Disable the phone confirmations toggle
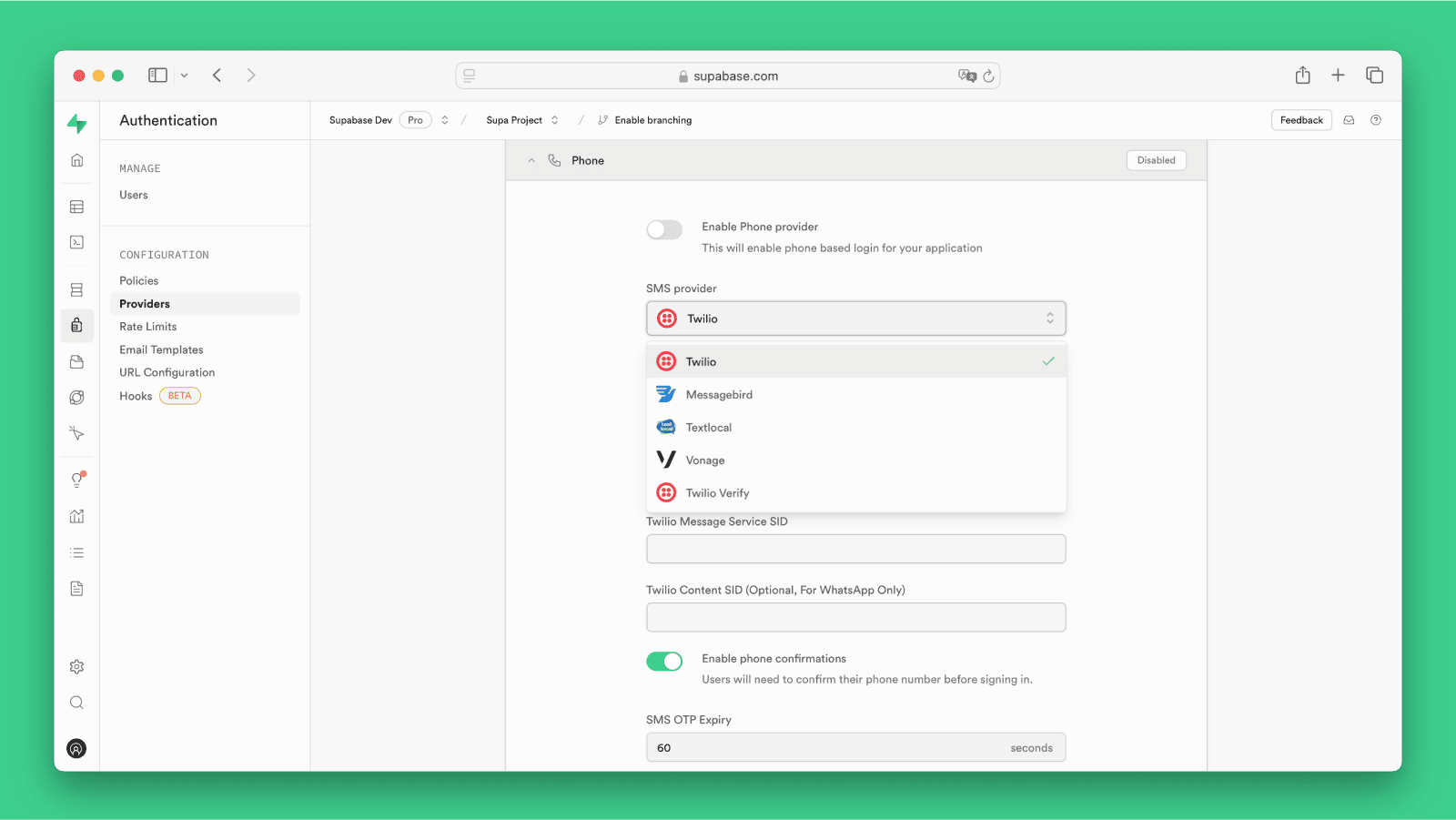 [664, 662]
